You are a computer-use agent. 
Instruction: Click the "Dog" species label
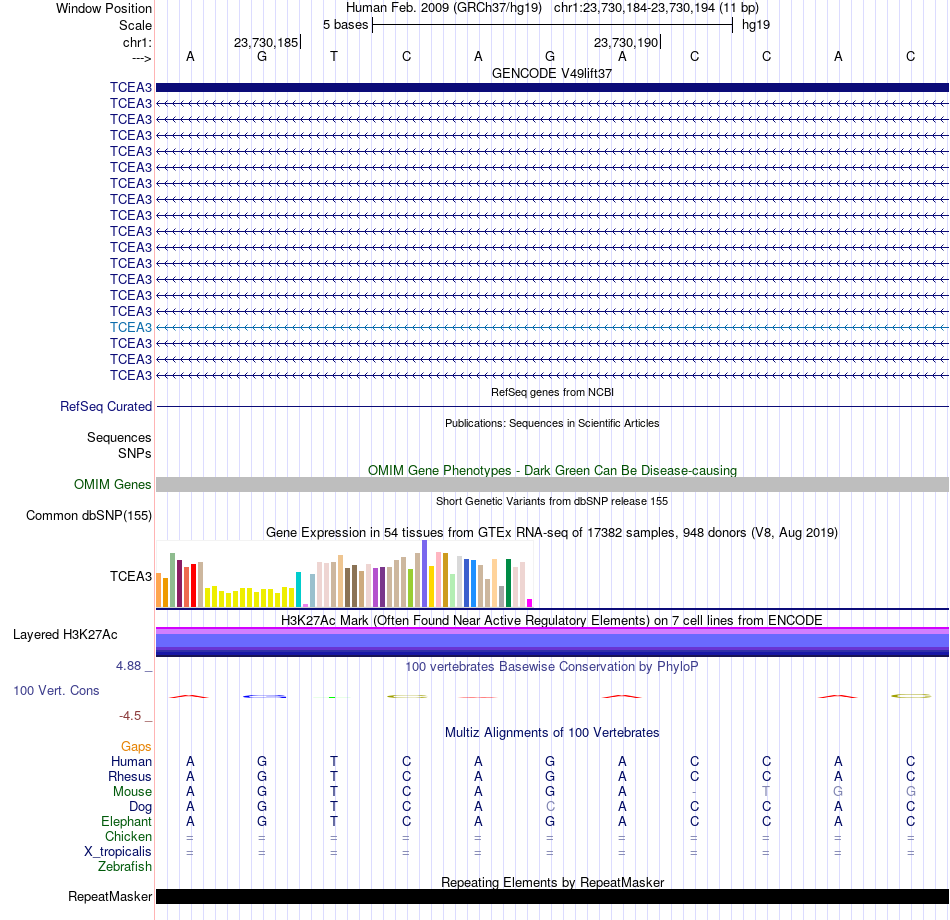click(140, 807)
